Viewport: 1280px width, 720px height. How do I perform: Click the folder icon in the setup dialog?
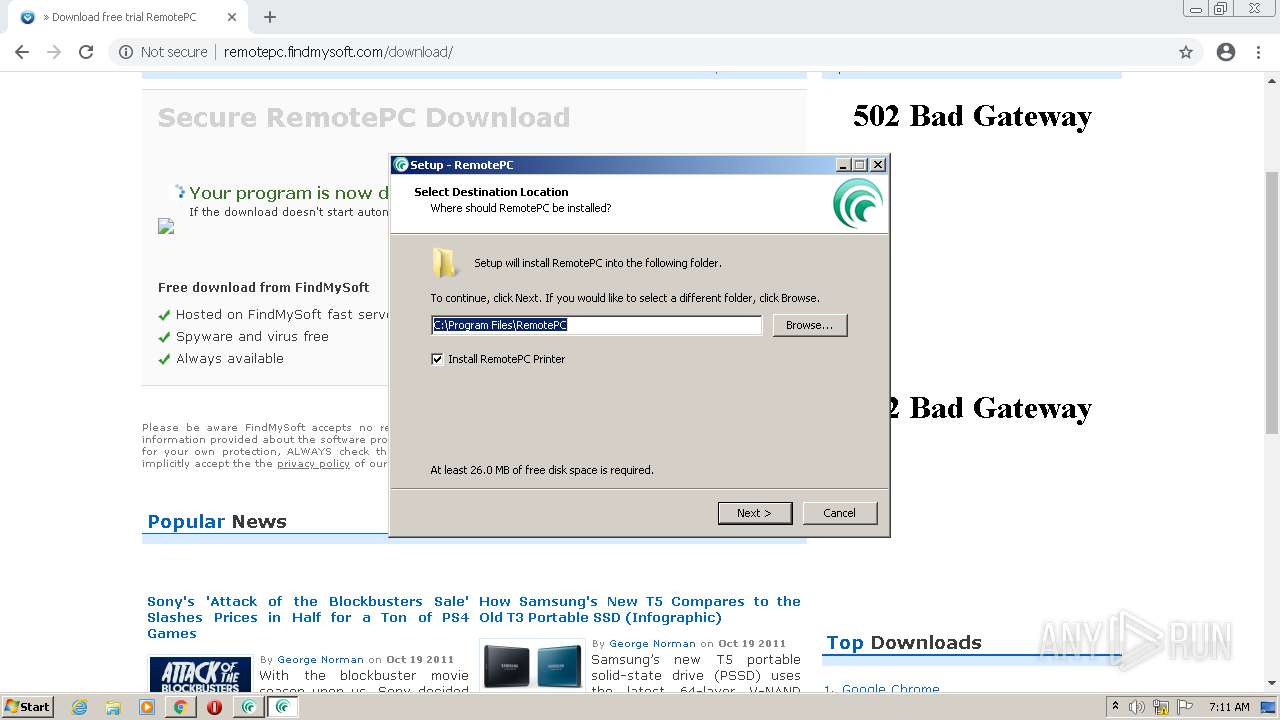pyautogui.click(x=445, y=263)
